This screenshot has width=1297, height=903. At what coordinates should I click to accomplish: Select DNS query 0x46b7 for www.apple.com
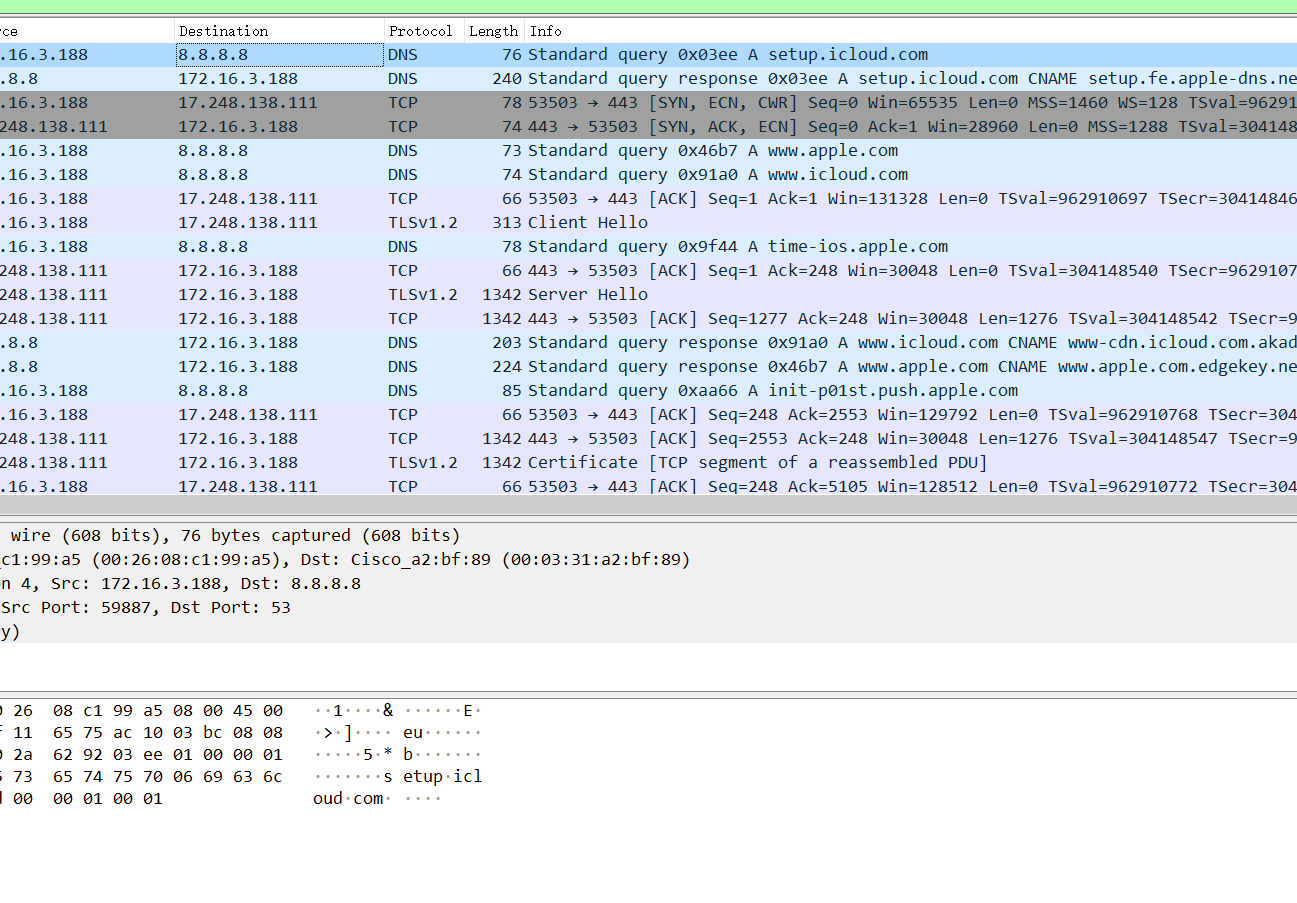(648, 151)
